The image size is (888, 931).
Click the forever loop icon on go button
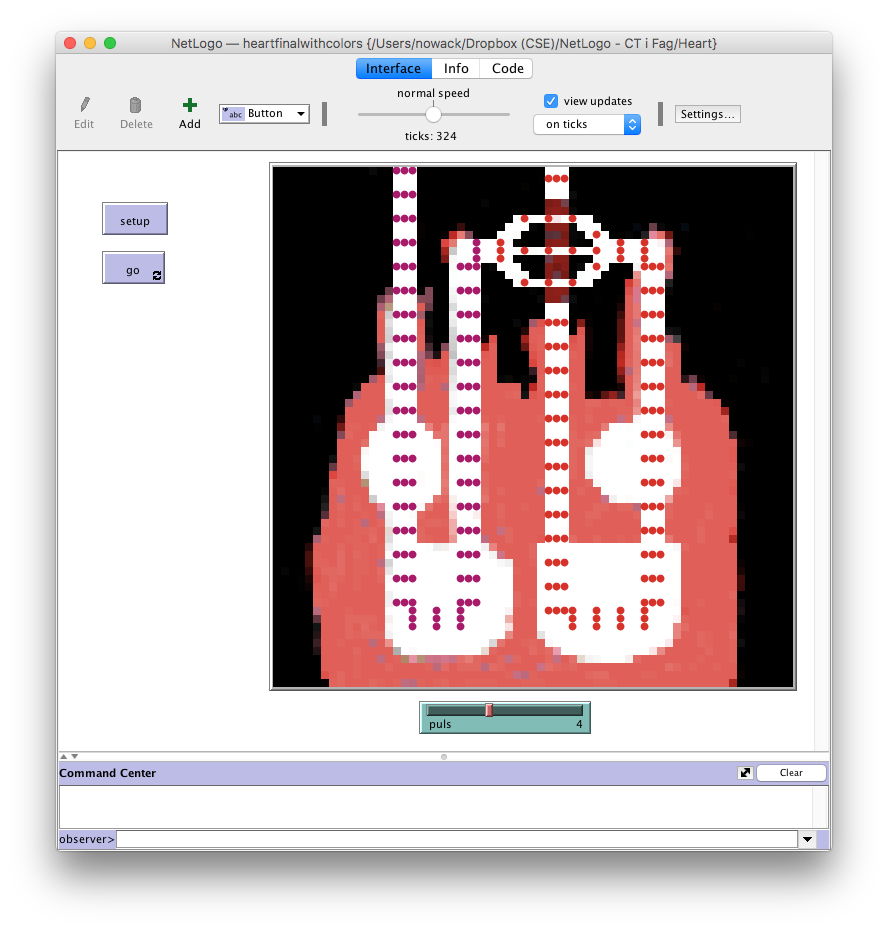click(157, 275)
